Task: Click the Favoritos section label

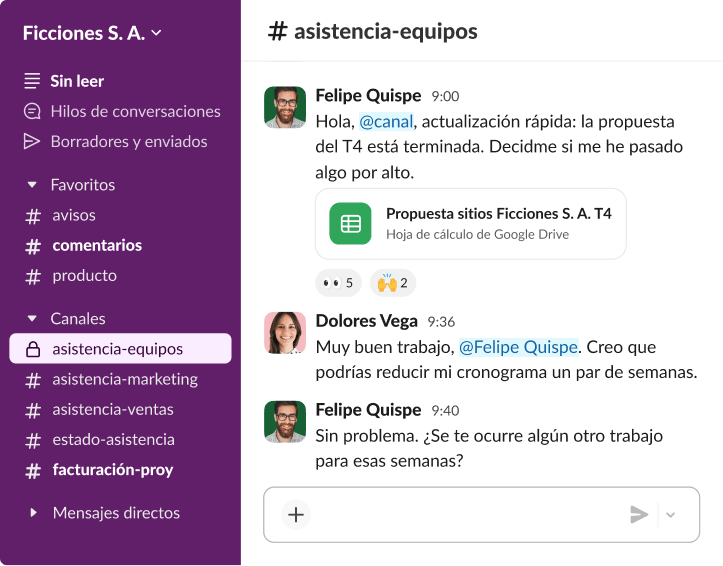Action: click(83, 185)
